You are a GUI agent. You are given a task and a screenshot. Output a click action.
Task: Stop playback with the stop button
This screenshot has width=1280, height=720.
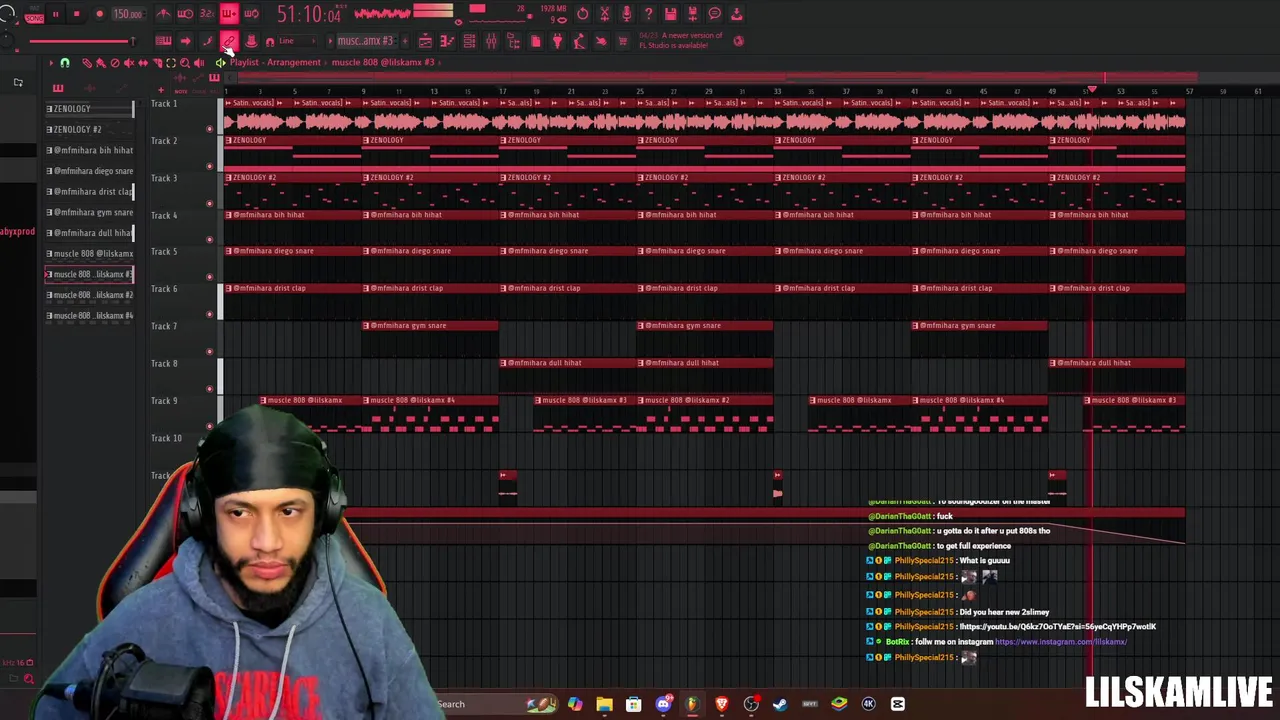click(77, 14)
